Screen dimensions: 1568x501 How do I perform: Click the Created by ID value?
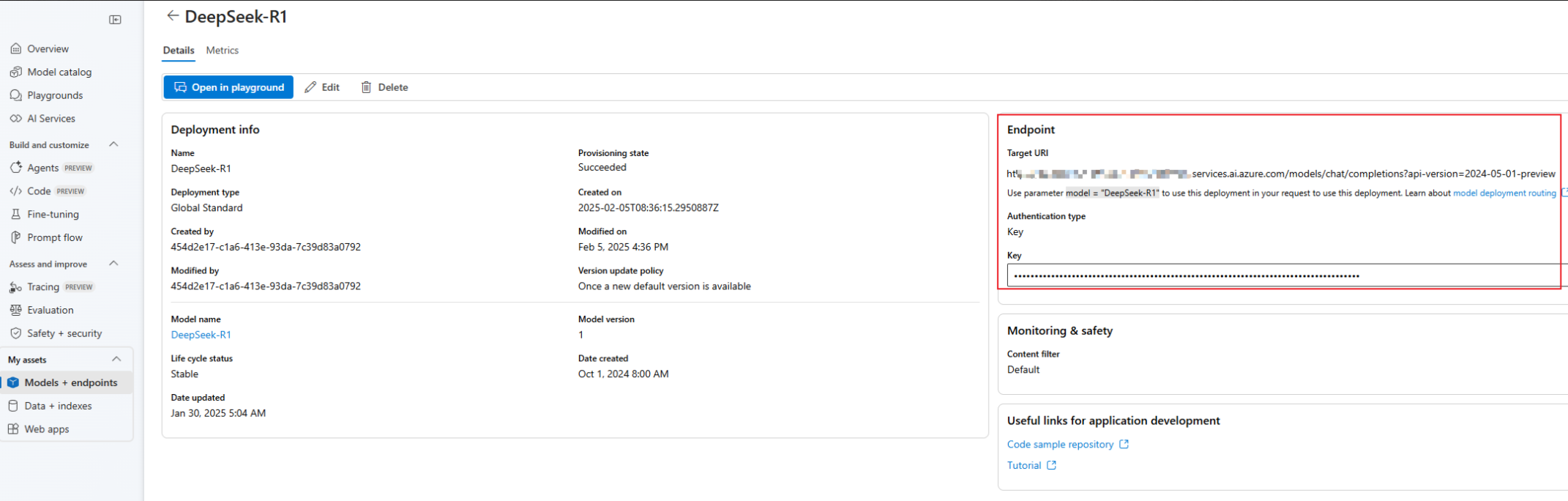pos(266,247)
